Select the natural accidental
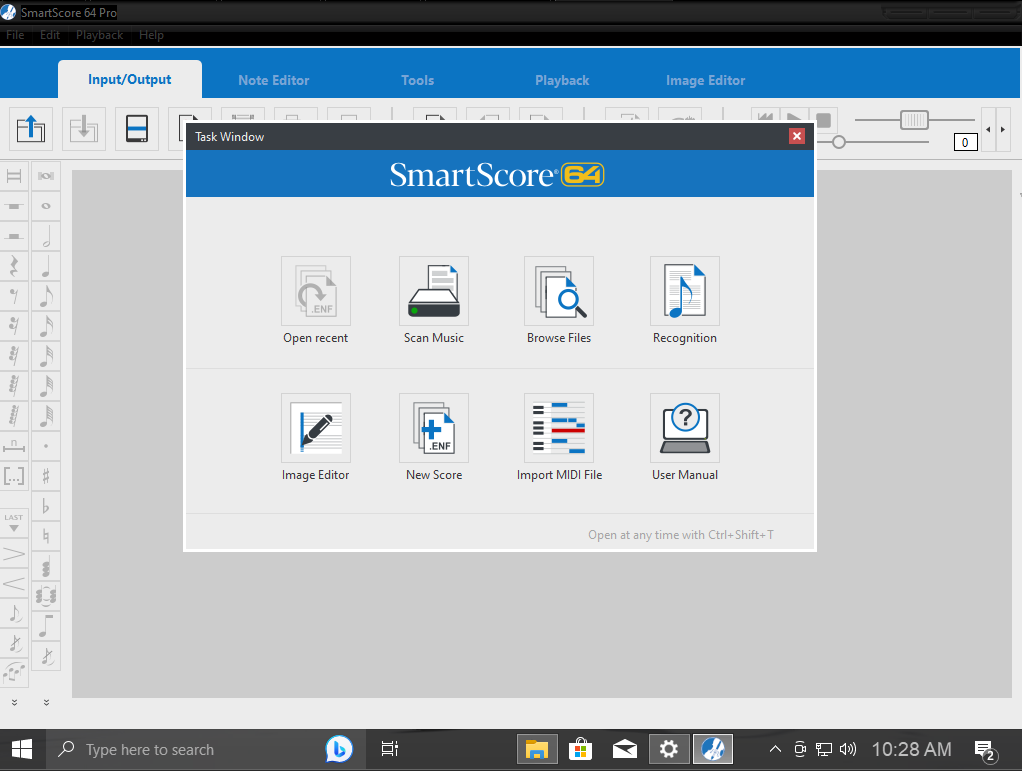Viewport: 1022px width, 771px height. (46, 536)
